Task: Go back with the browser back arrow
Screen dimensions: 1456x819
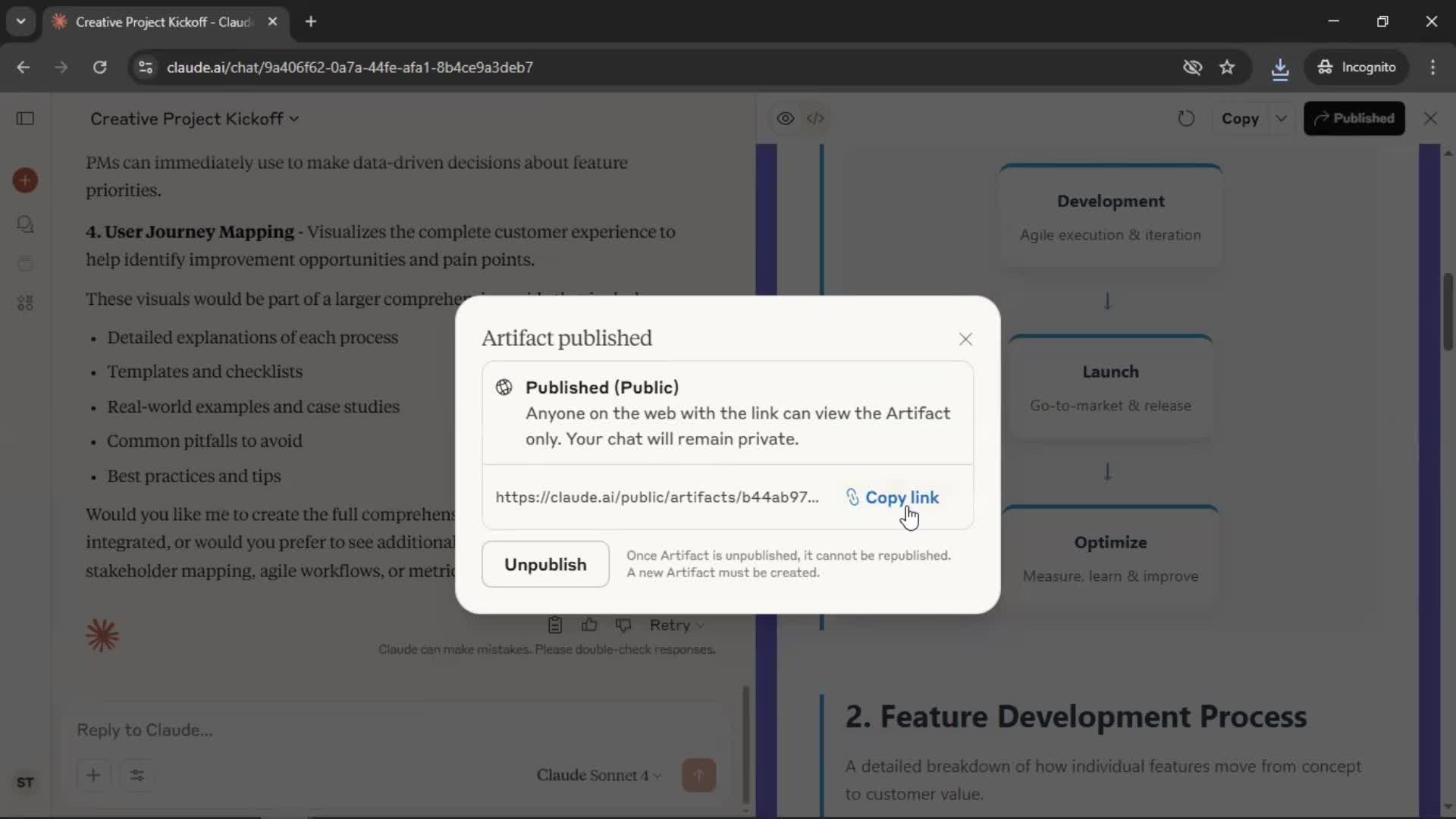Action: [x=24, y=67]
